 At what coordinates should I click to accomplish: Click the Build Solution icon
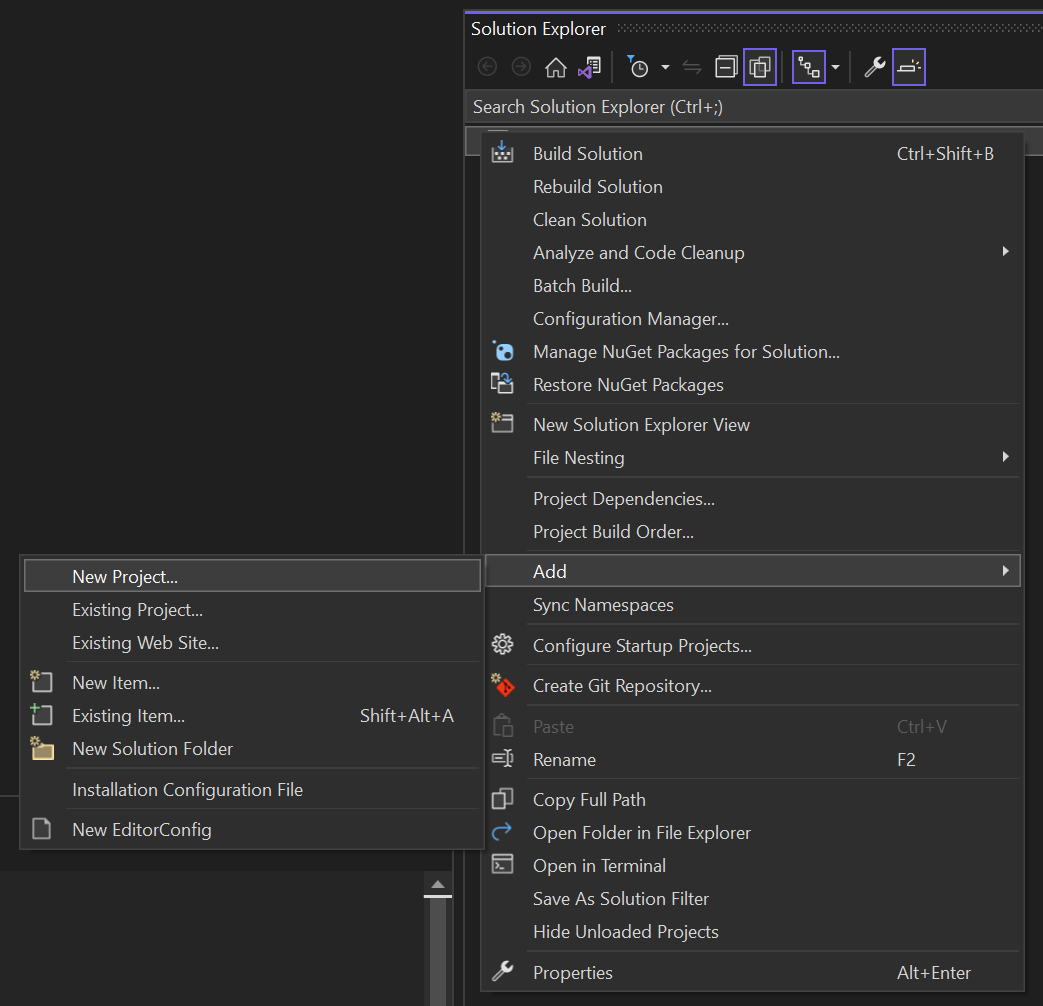click(x=502, y=152)
